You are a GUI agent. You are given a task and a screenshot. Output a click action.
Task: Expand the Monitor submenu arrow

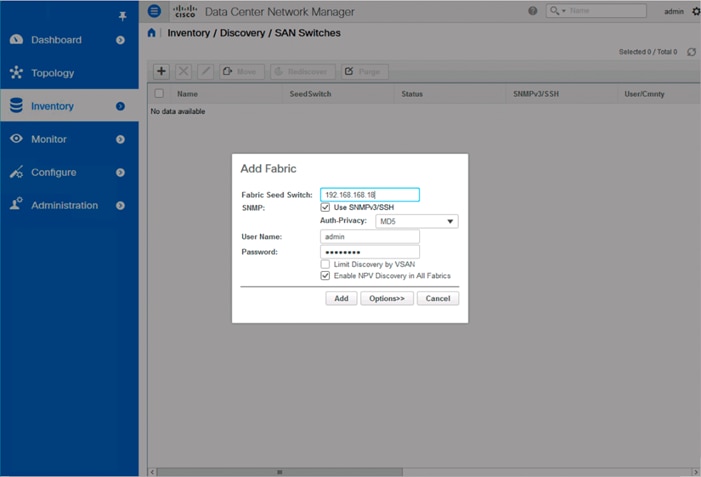(x=120, y=139)
